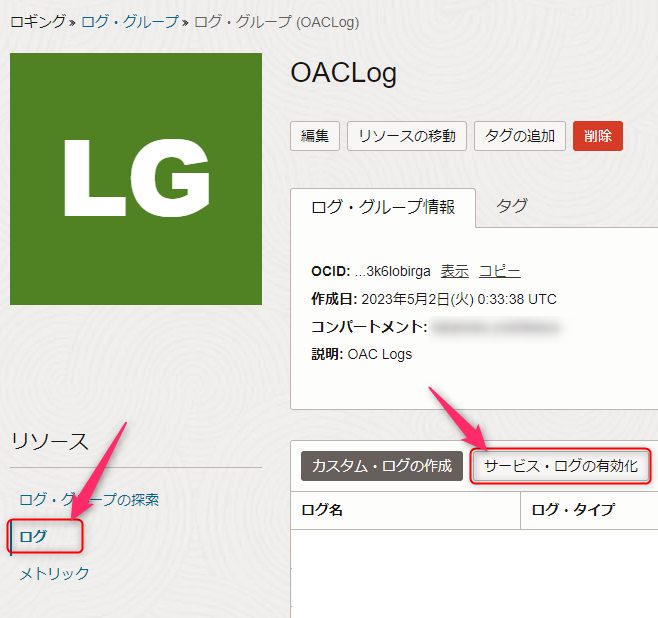Select メトリック in the Resources menu
Viewport: 658px width, 618px height.
tap(54, 573)
